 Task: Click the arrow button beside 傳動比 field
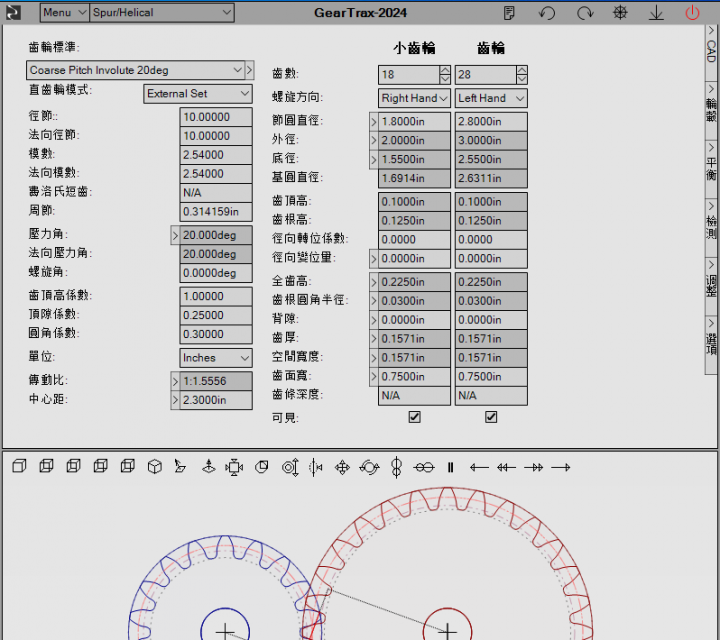175,381
